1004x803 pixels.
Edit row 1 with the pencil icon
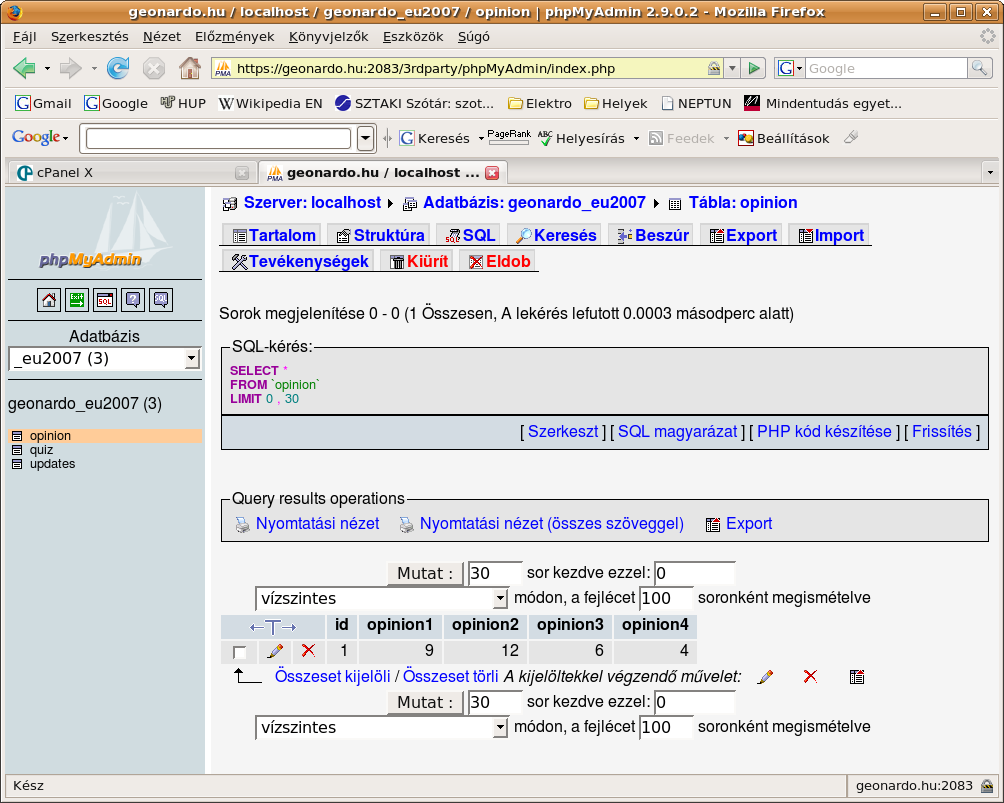pos(275,651)
